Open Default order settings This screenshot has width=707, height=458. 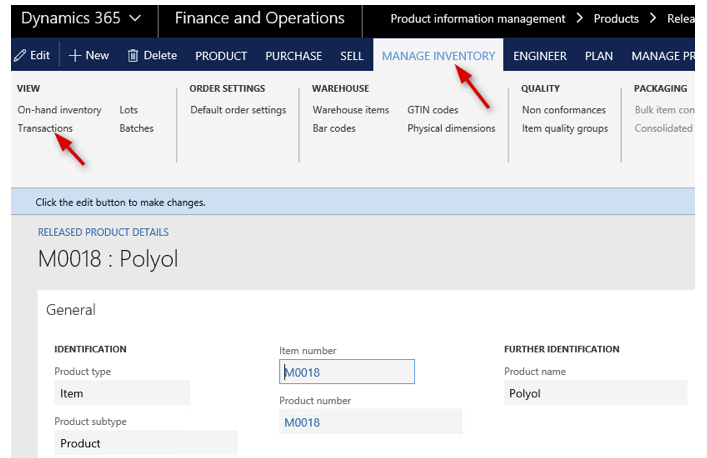[x=238, y=110]
